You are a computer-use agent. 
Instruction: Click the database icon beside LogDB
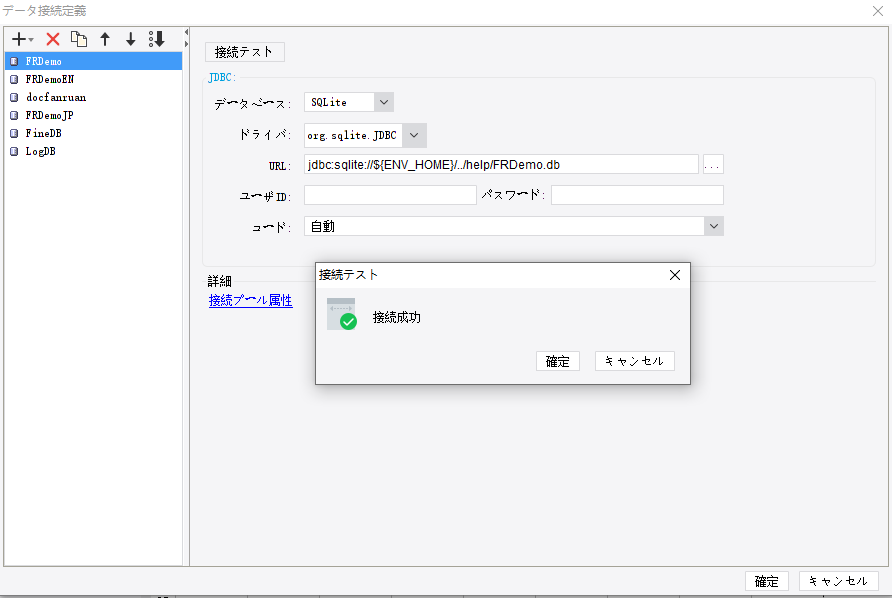click(x=14, y=151)
